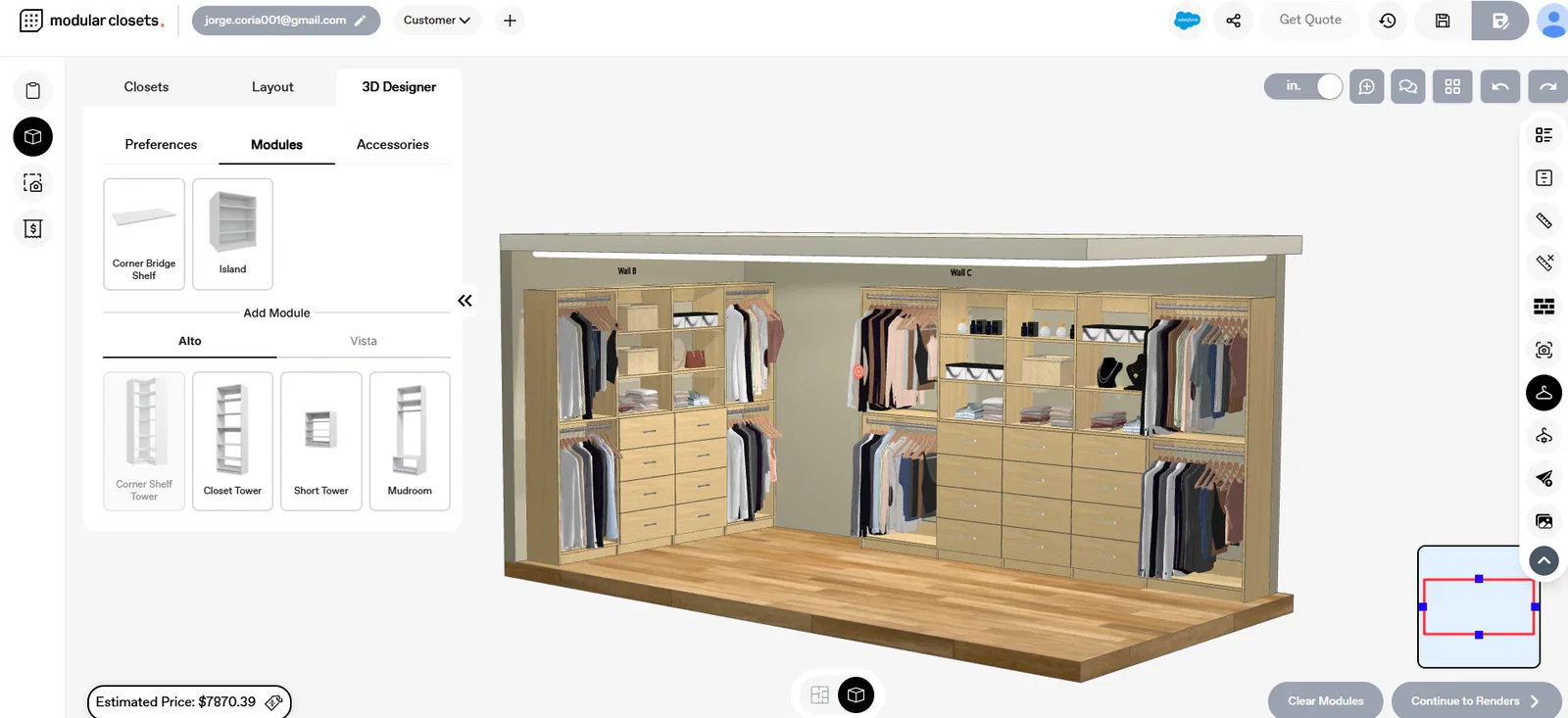The width and height of the screenshot is (1568, 718).
Task: Redo the last action
Action: coord(1548,86)
